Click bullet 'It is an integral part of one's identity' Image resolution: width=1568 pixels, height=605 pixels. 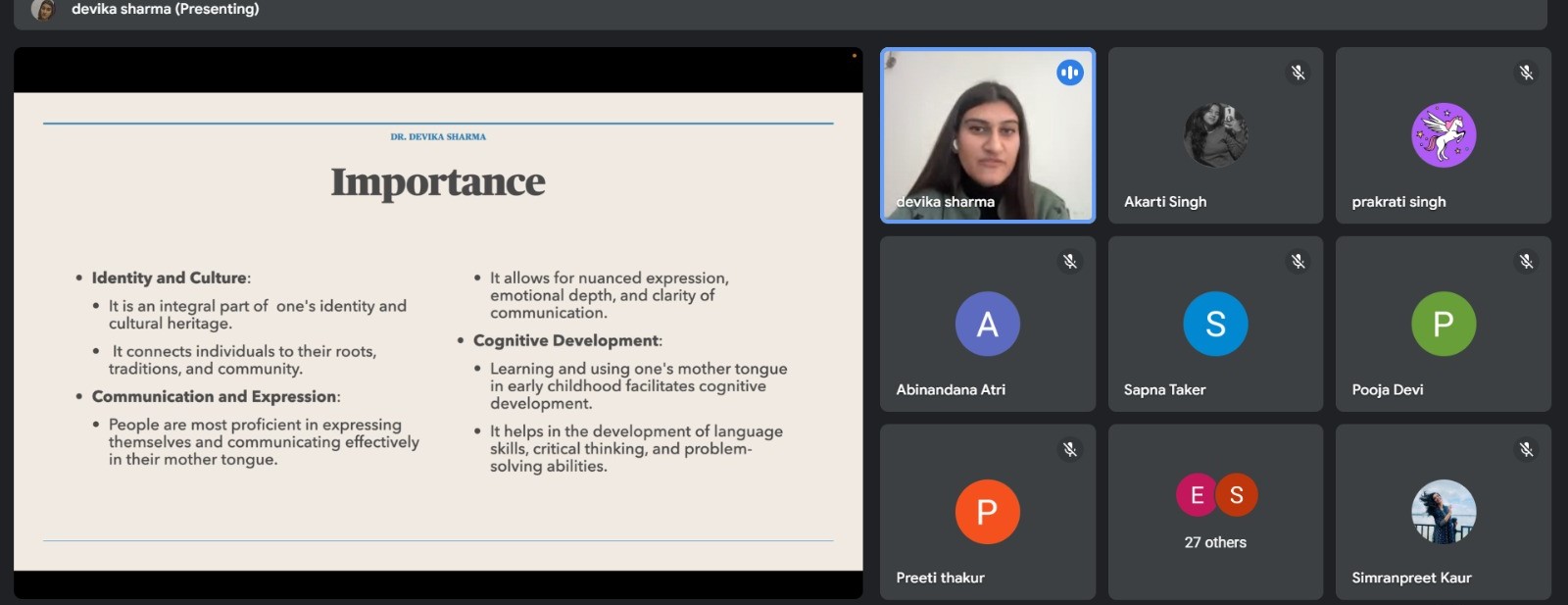pyautogui.click(x=258, y=315)
